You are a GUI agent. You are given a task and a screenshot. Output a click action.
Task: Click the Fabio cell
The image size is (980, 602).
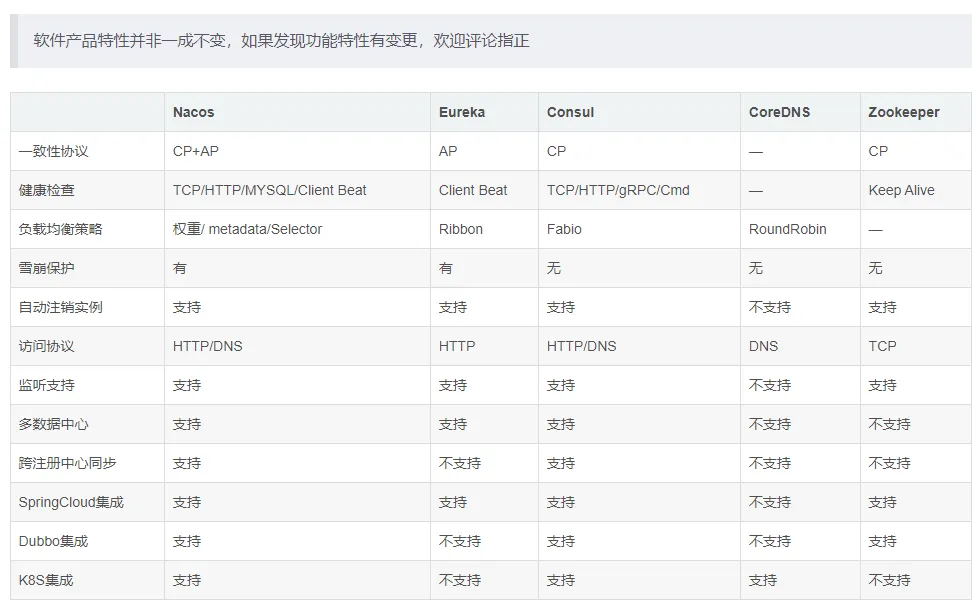(x=564, y=229)
